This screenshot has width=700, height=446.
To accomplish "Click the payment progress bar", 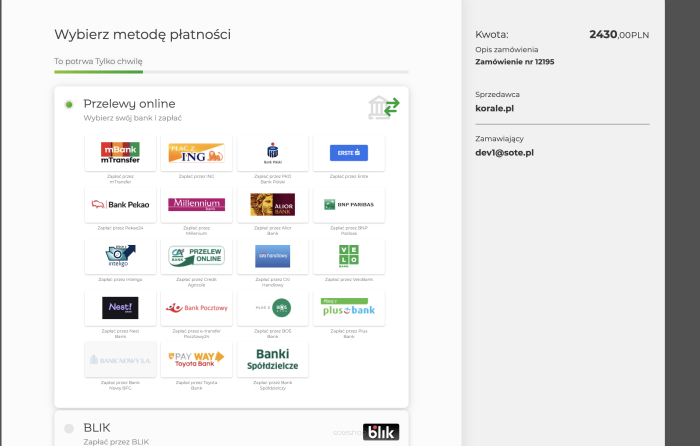I will (x=231, y=72).
